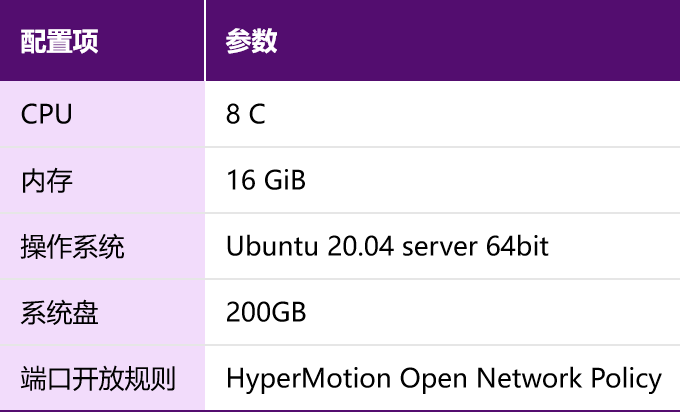This screenshot has height=412, width=680.
Task: Select the 200GB value cell
Action: coord(443,312)
